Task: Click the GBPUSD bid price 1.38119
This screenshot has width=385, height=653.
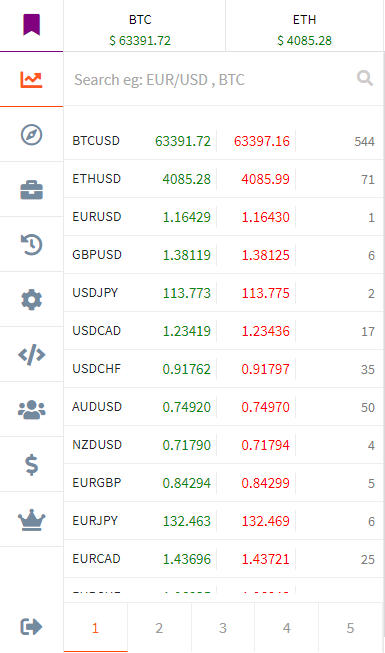Action: click(x=187, y=255)
